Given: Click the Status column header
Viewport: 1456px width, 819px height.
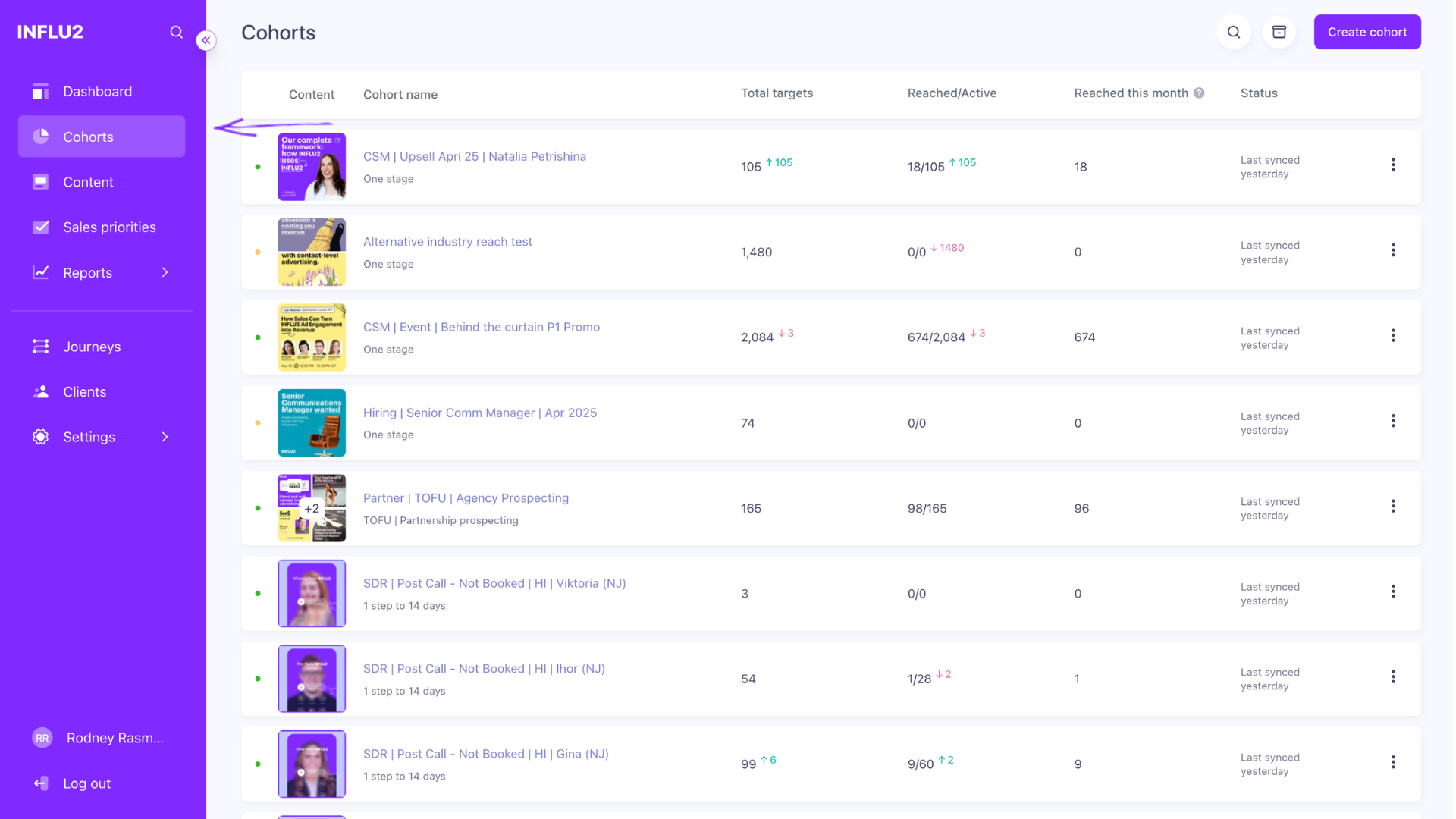Looking at the screenshot, I should pyautogui.click(x=1259, y=93).
